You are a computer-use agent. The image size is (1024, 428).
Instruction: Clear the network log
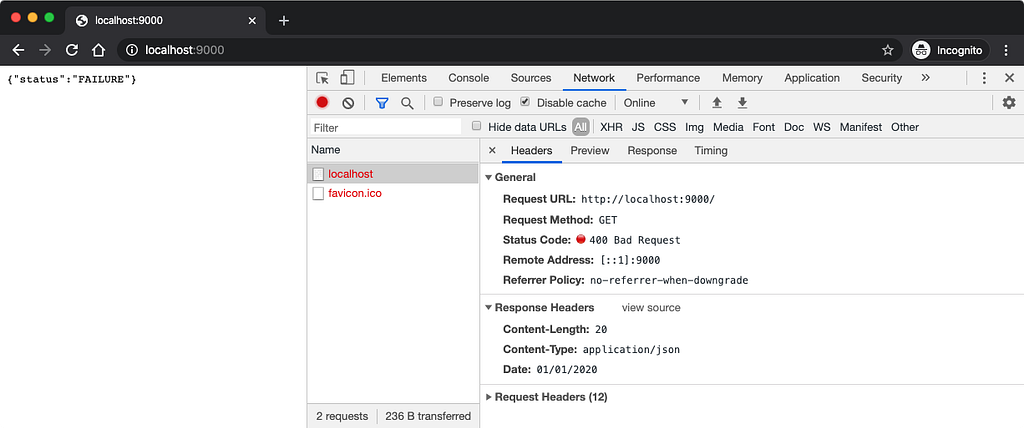click(x=348, y=103)
